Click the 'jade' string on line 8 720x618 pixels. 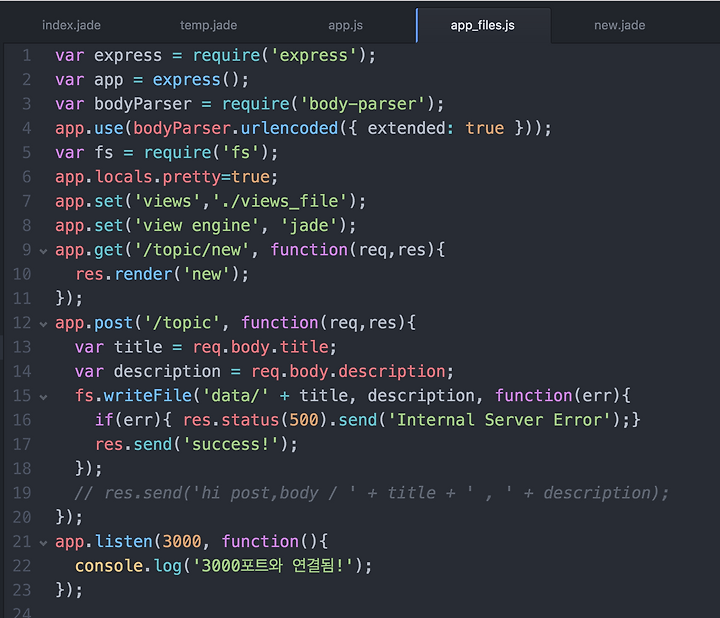309,226
